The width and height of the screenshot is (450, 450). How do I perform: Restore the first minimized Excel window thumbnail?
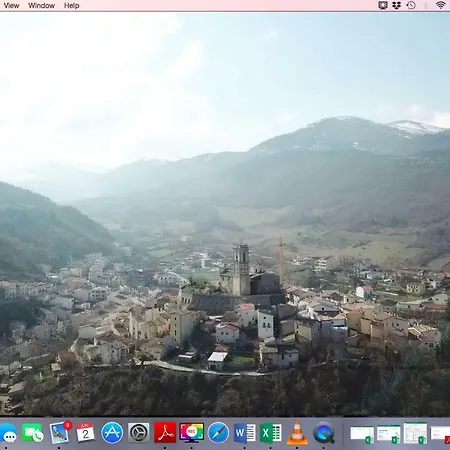tap(362, 434)
